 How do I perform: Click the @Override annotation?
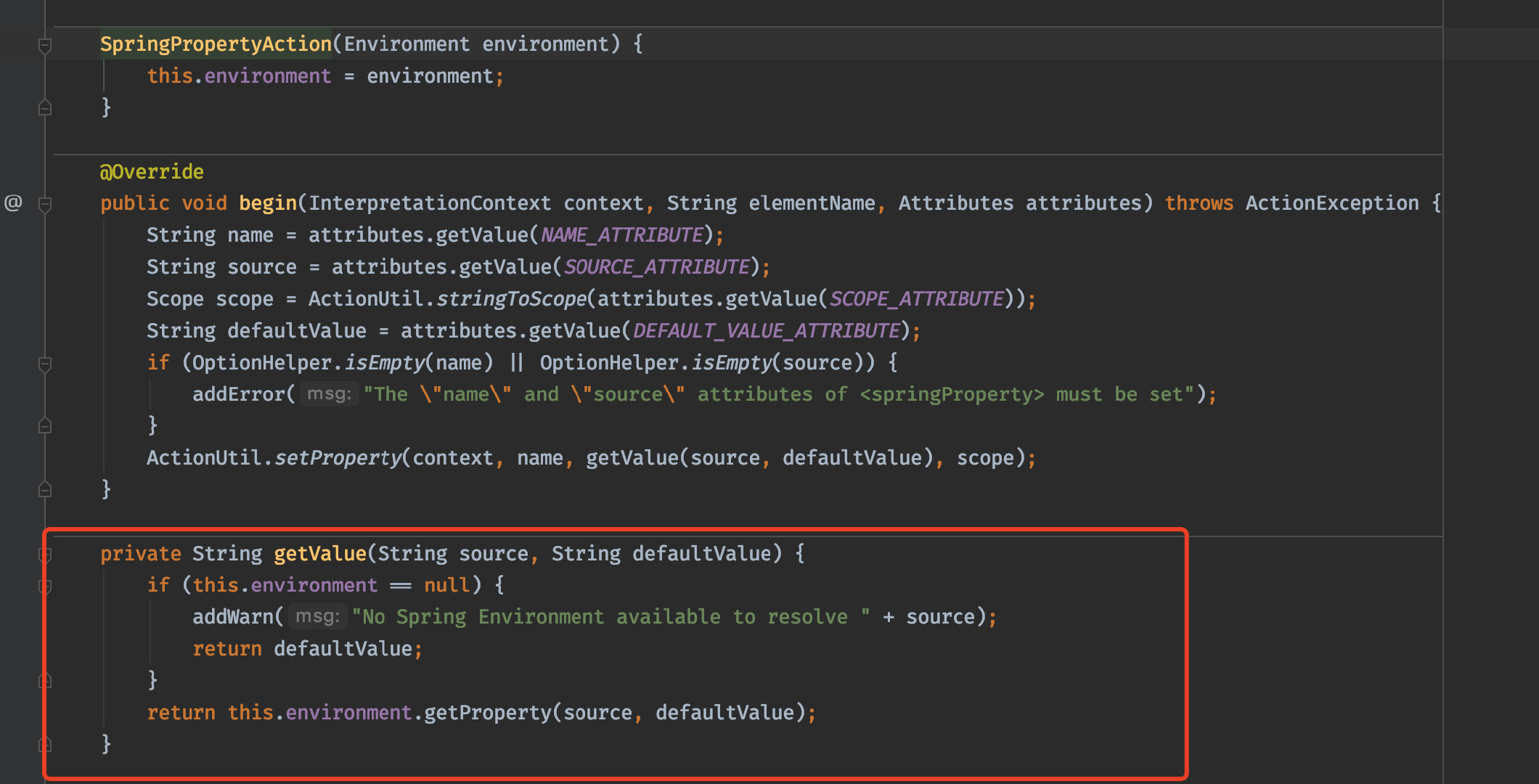152,172
